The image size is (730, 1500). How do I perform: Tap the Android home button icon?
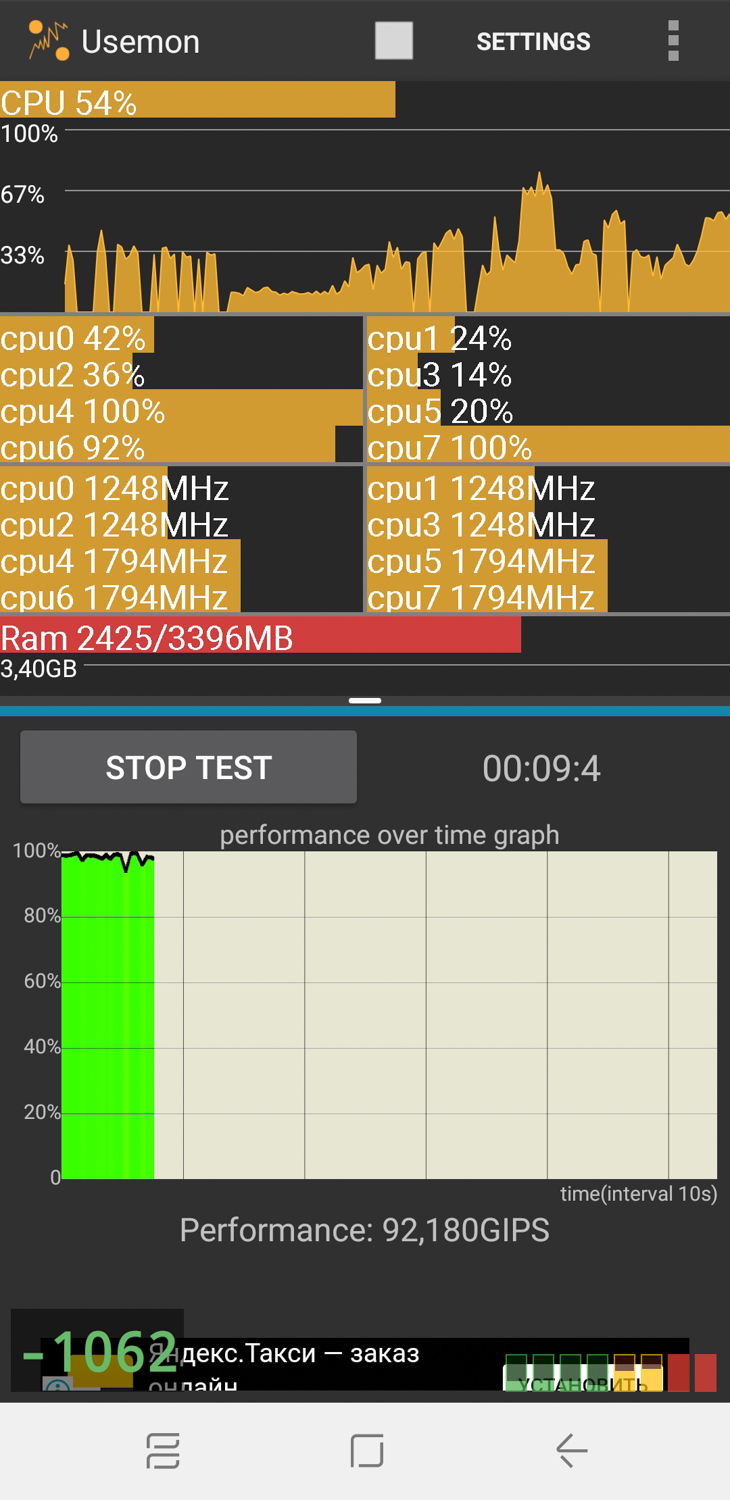tap(366, 1450)
